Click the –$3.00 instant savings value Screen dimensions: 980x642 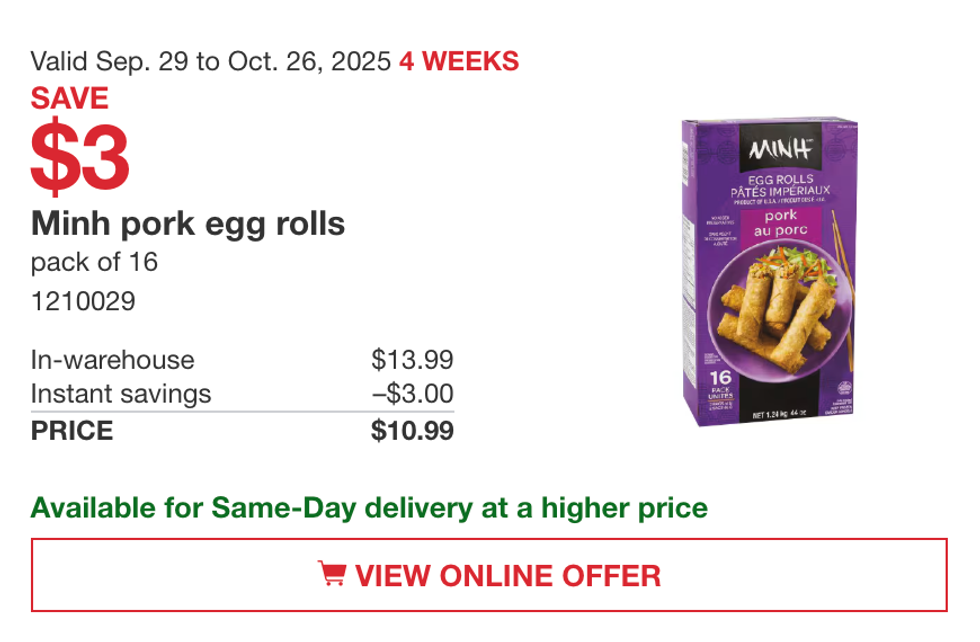[x=412, y=394]
